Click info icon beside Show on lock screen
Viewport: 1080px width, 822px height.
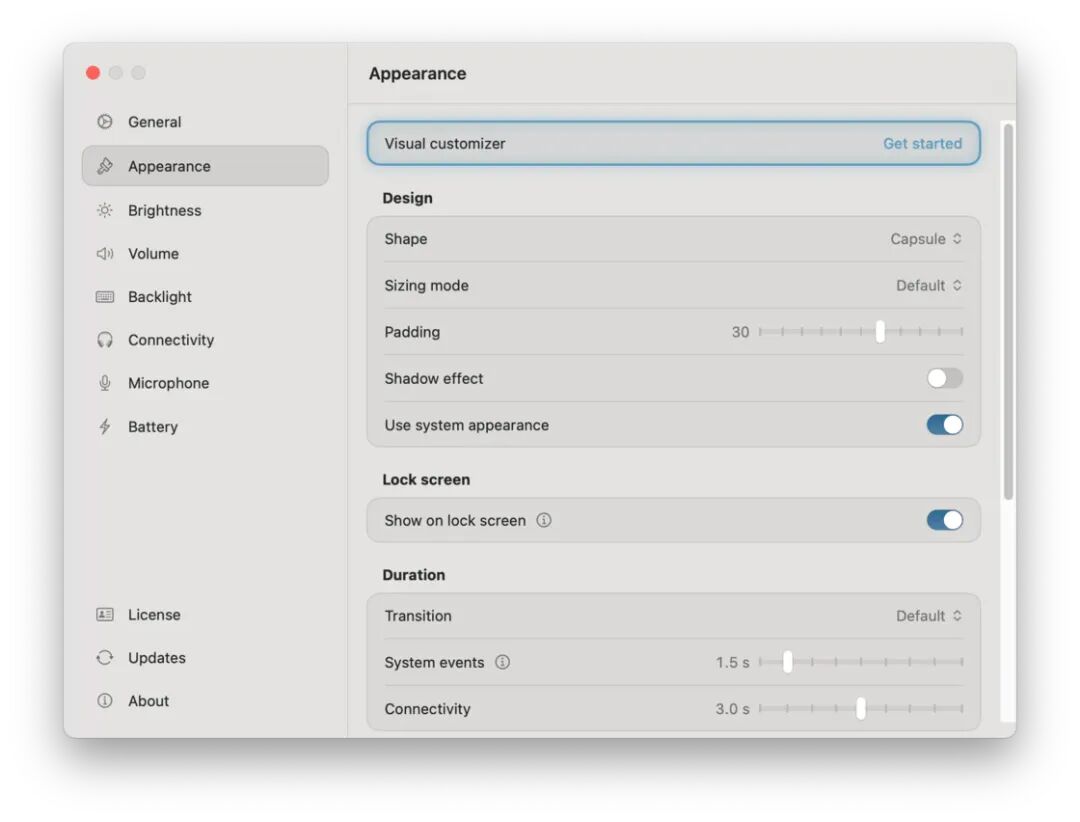[x=544, y=520]
